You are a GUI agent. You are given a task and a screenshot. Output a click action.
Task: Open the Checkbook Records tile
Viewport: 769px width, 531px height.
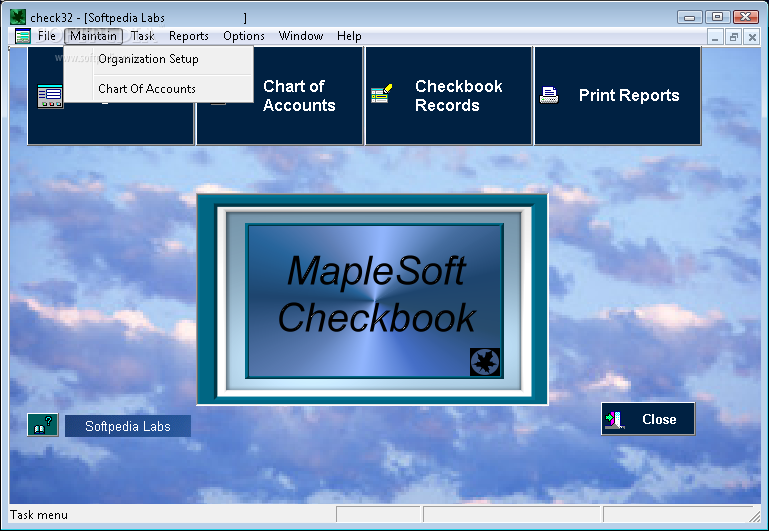pos(448,96)
